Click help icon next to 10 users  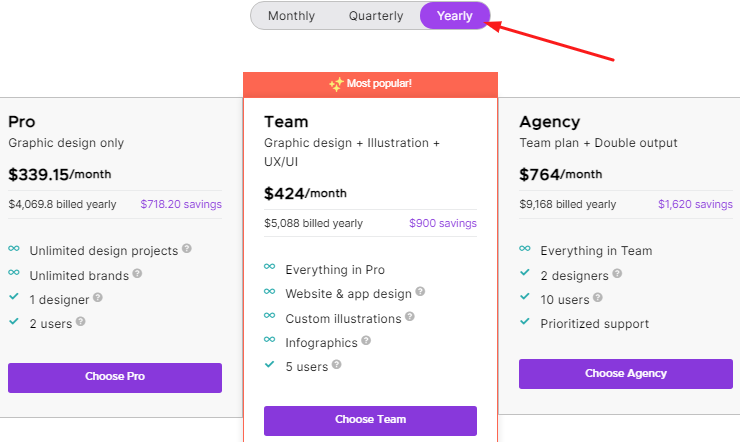click(x=598, y=297)
